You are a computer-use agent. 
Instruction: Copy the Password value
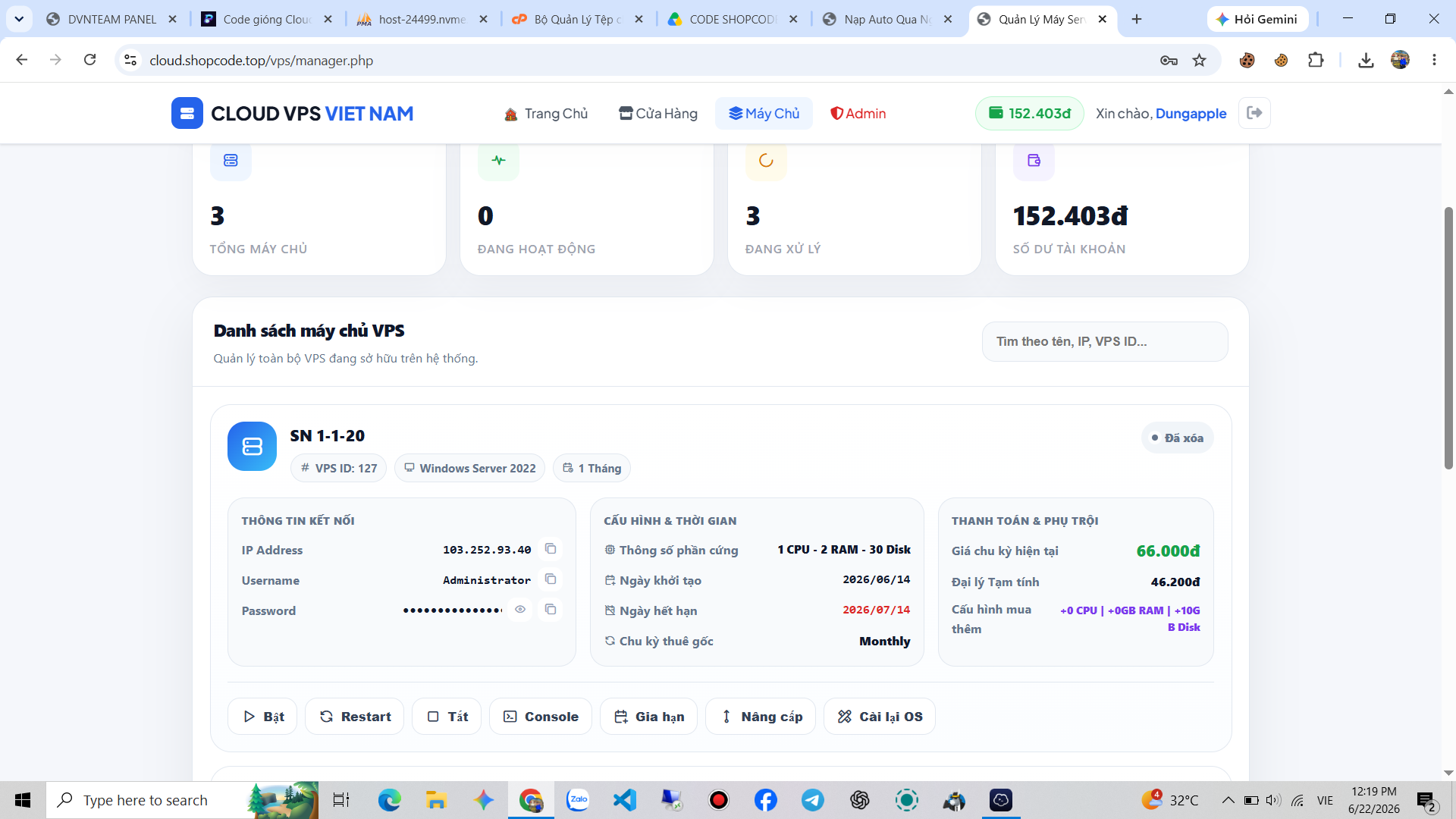[551, 610]
